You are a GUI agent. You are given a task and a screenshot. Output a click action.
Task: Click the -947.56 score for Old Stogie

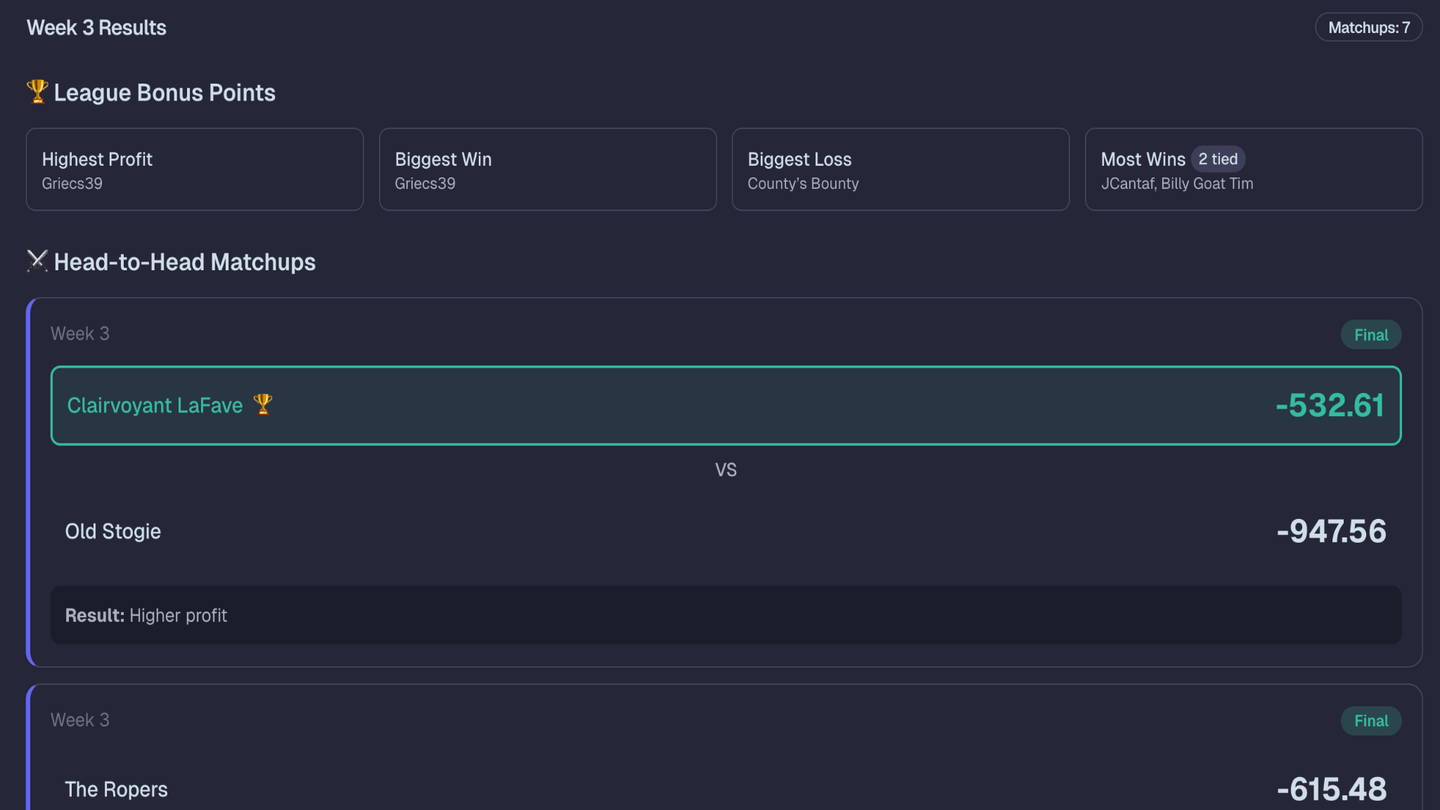[1331, 531]
